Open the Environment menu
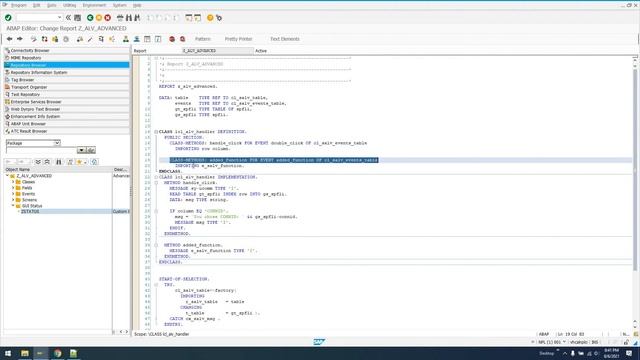 94,5
